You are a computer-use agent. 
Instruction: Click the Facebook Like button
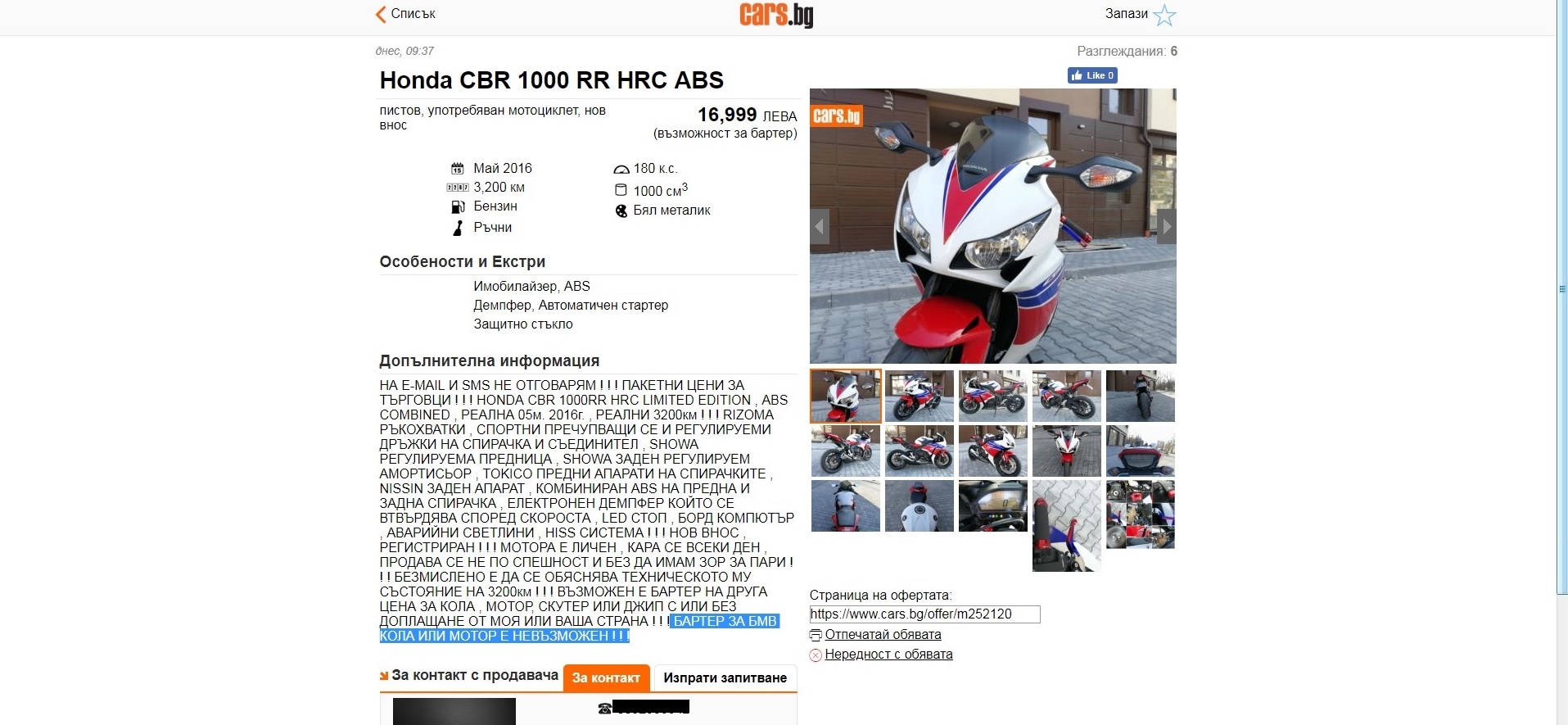(1092, 75)
